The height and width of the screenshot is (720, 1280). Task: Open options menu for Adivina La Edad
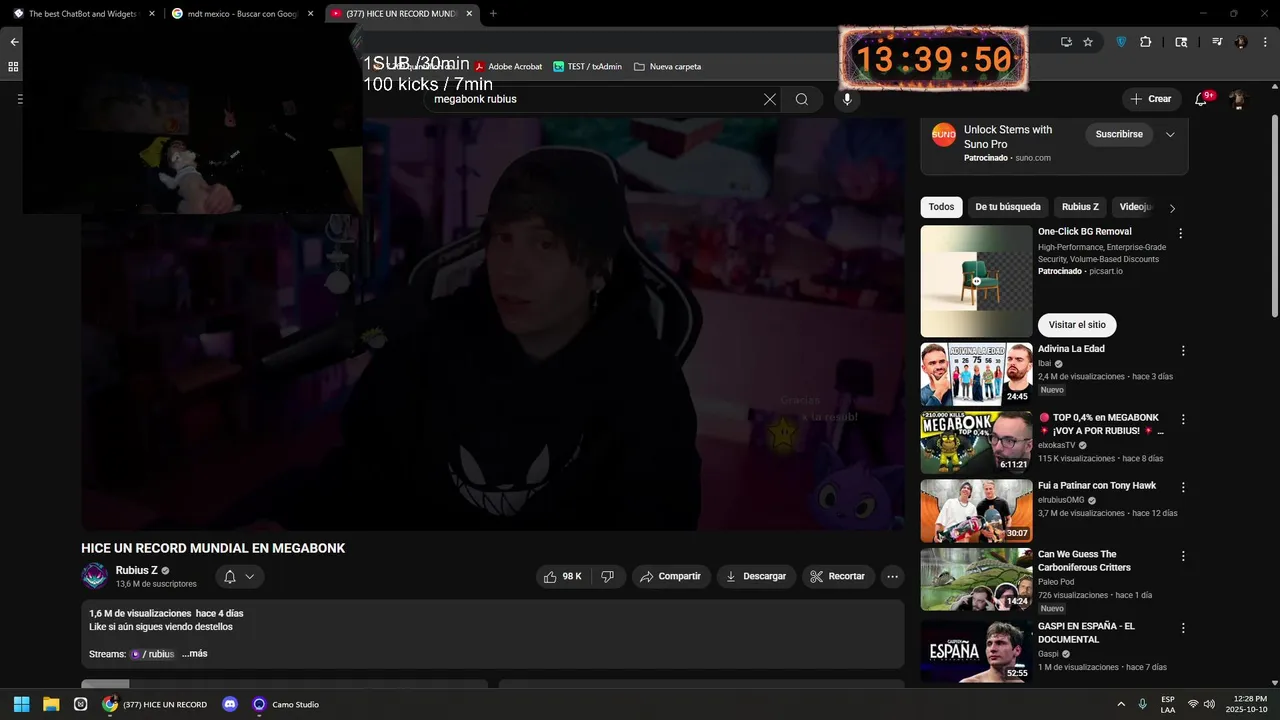(1183, 351)
